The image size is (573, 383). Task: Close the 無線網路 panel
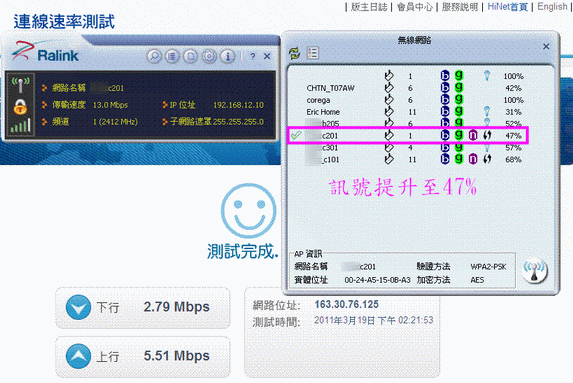tap(546, 46)
